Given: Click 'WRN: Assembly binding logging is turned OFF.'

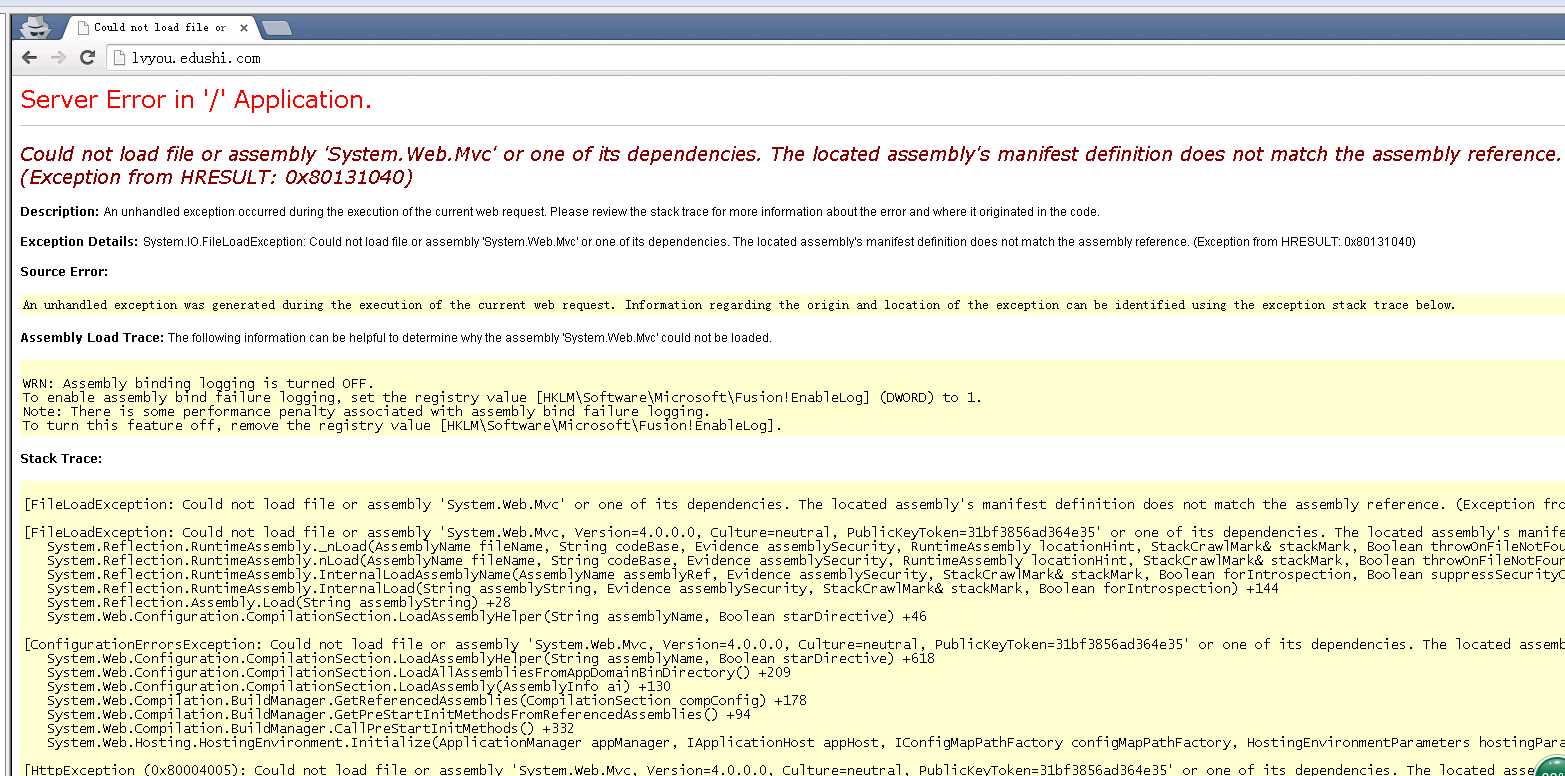Looking at the screenshot, I should pyautogui.click(x=198, y=383).
